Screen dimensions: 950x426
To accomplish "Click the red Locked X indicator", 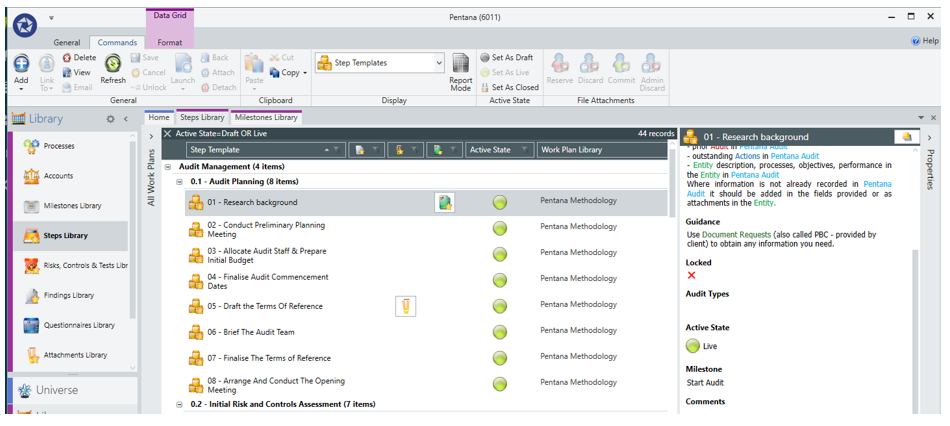I will 691,275.
